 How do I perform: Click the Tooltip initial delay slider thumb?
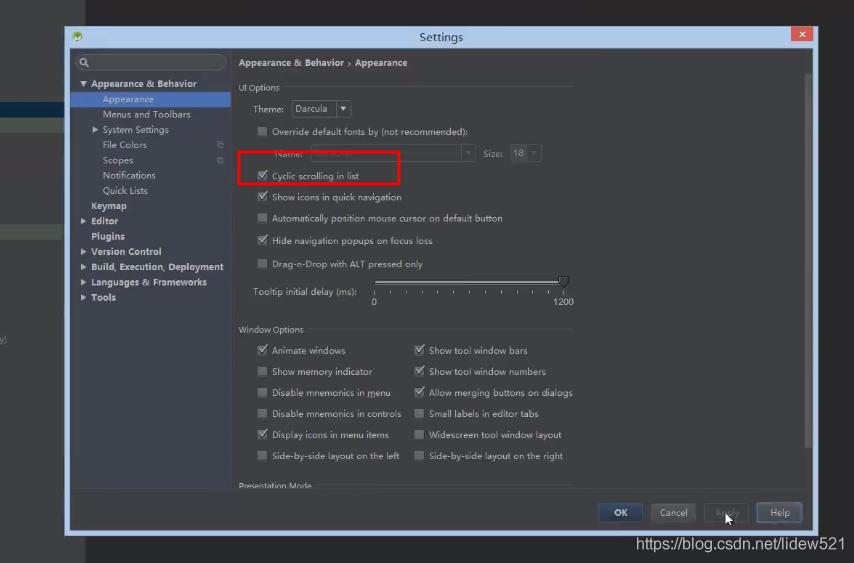(x=563, y=282)
